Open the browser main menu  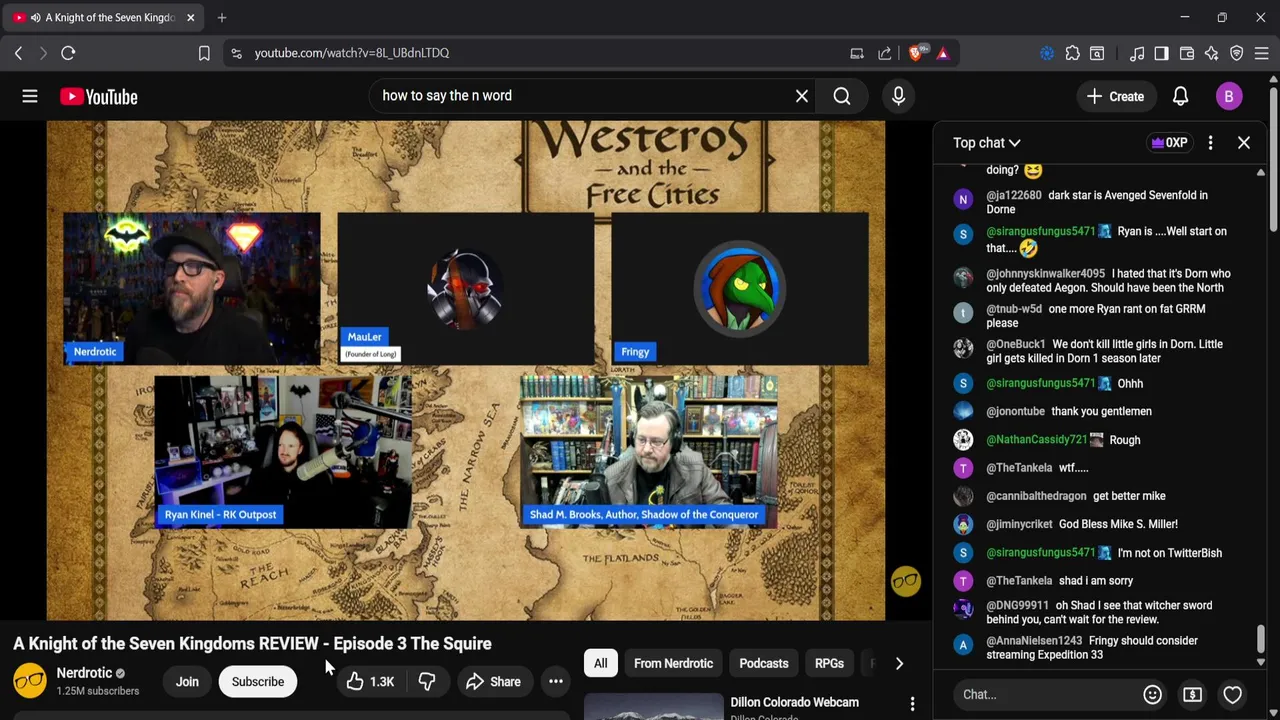tap(1261, 53)
